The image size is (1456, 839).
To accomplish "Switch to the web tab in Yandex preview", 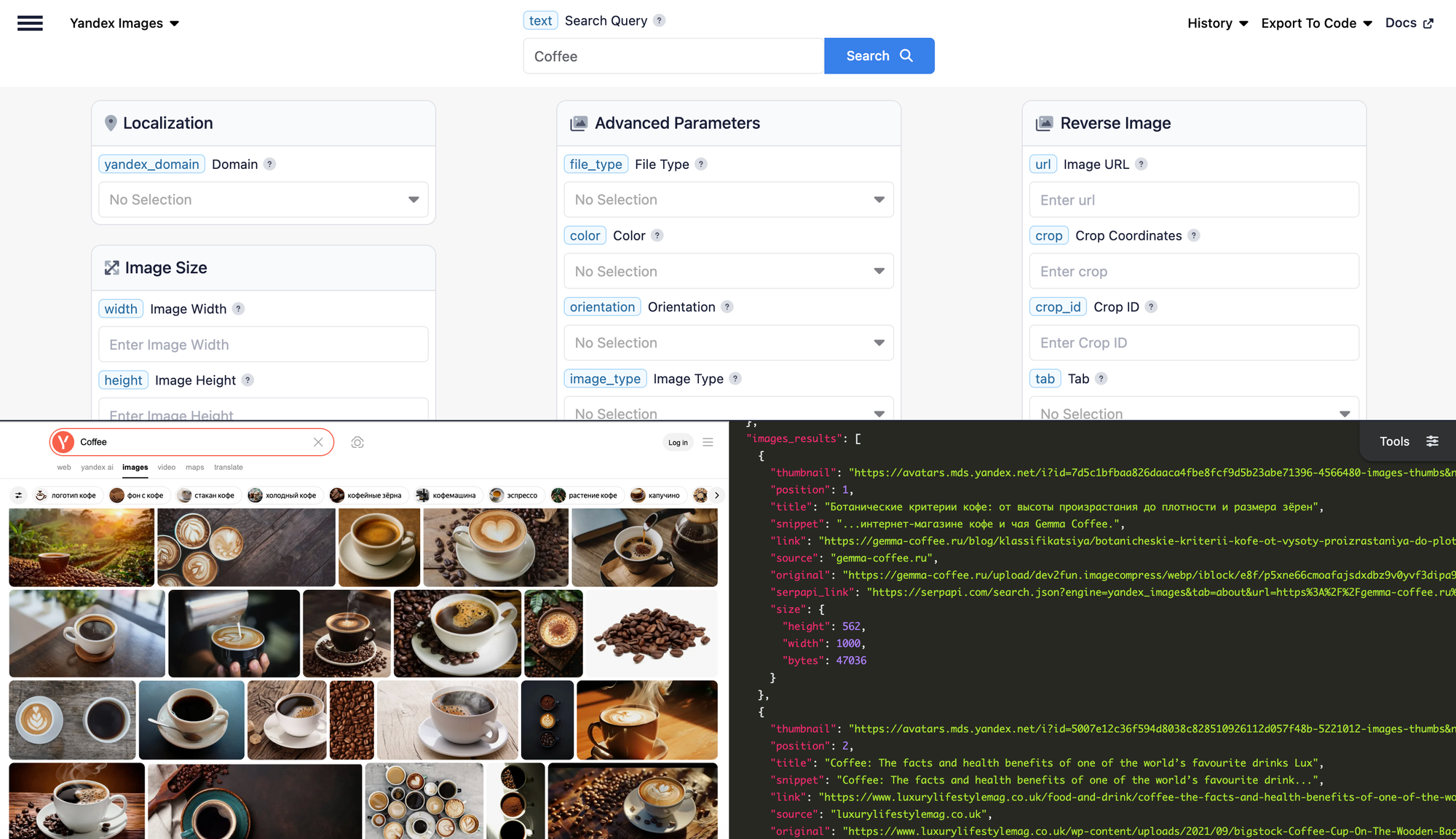I will (x=64, y=468).
